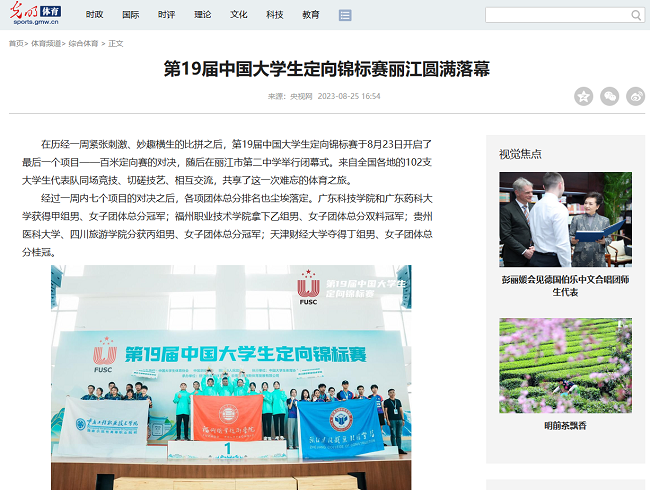650x490 pixels.
Task: Share article via the QQ Zone star icon
Action: point(584,96)
